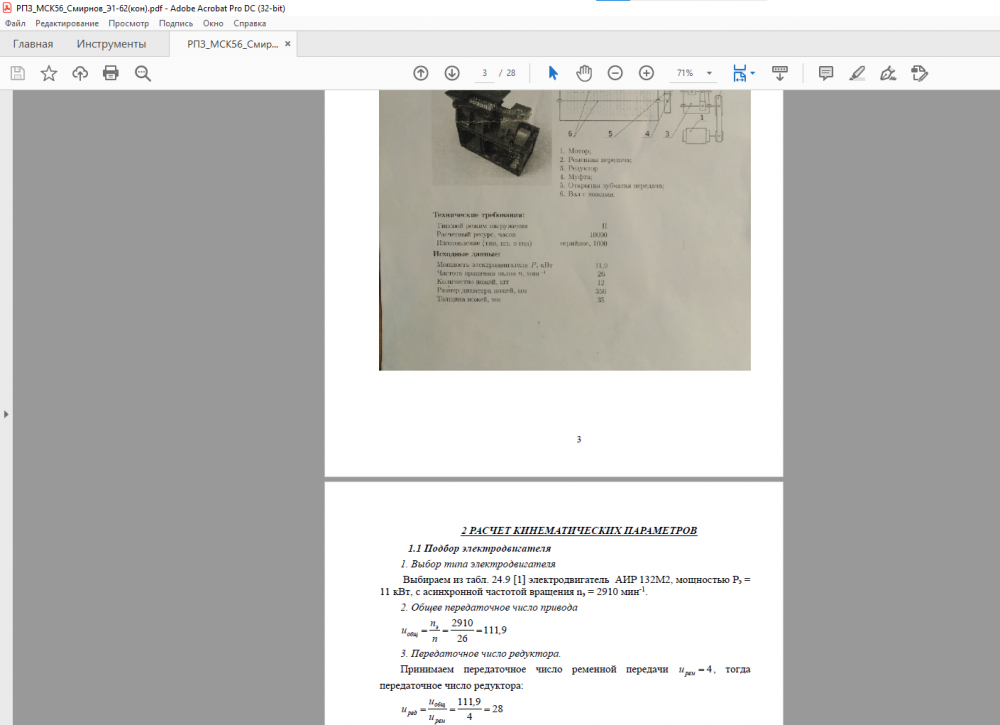Click Исходные данные heading in photo
The height and width of the screenshot is (725, 1000).
tap(466, 254)
